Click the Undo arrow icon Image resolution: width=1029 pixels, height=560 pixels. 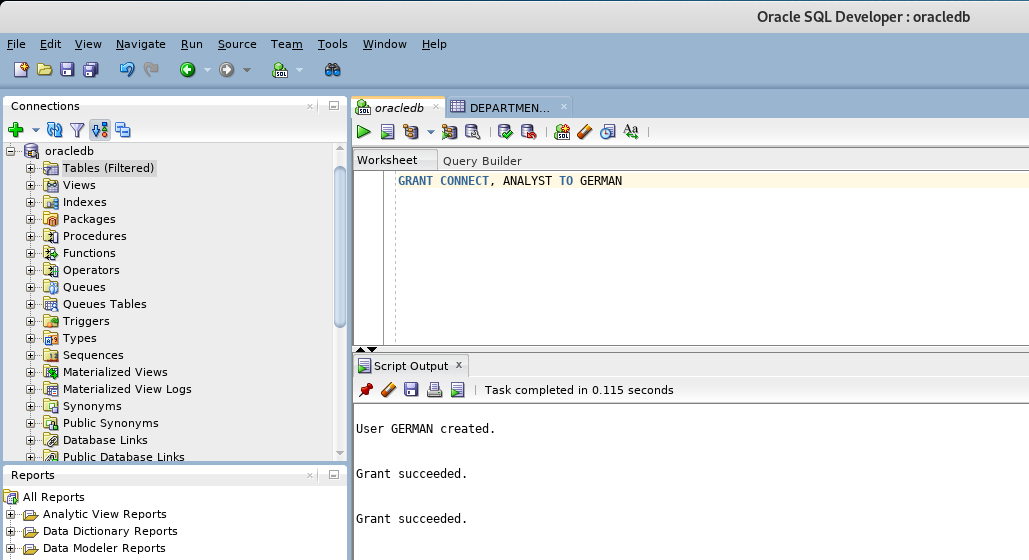coord(127,70)
